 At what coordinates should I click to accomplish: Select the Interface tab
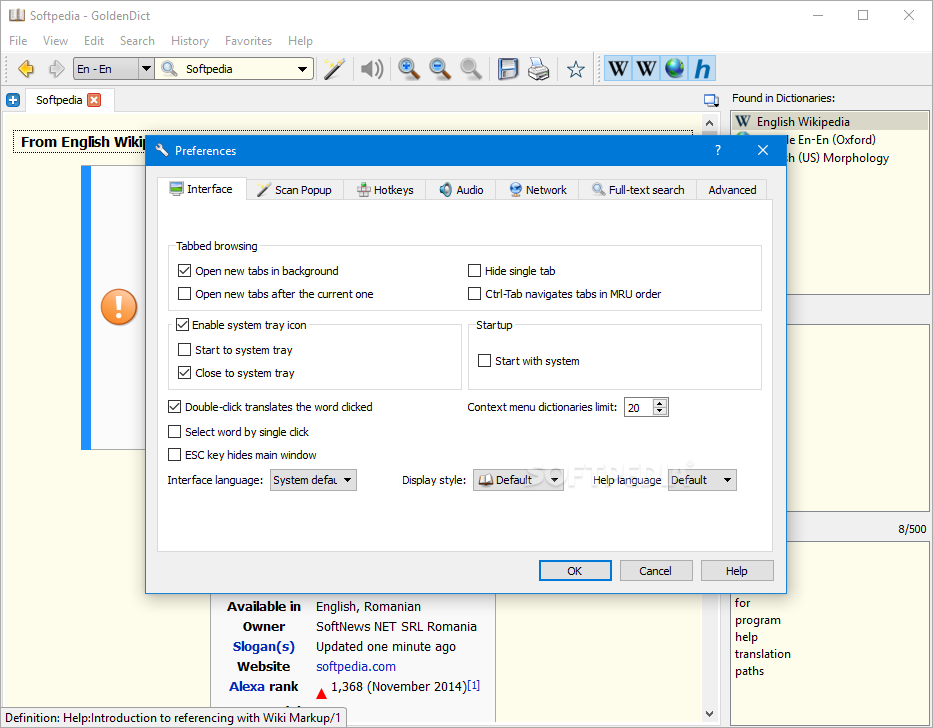point(201,189)
